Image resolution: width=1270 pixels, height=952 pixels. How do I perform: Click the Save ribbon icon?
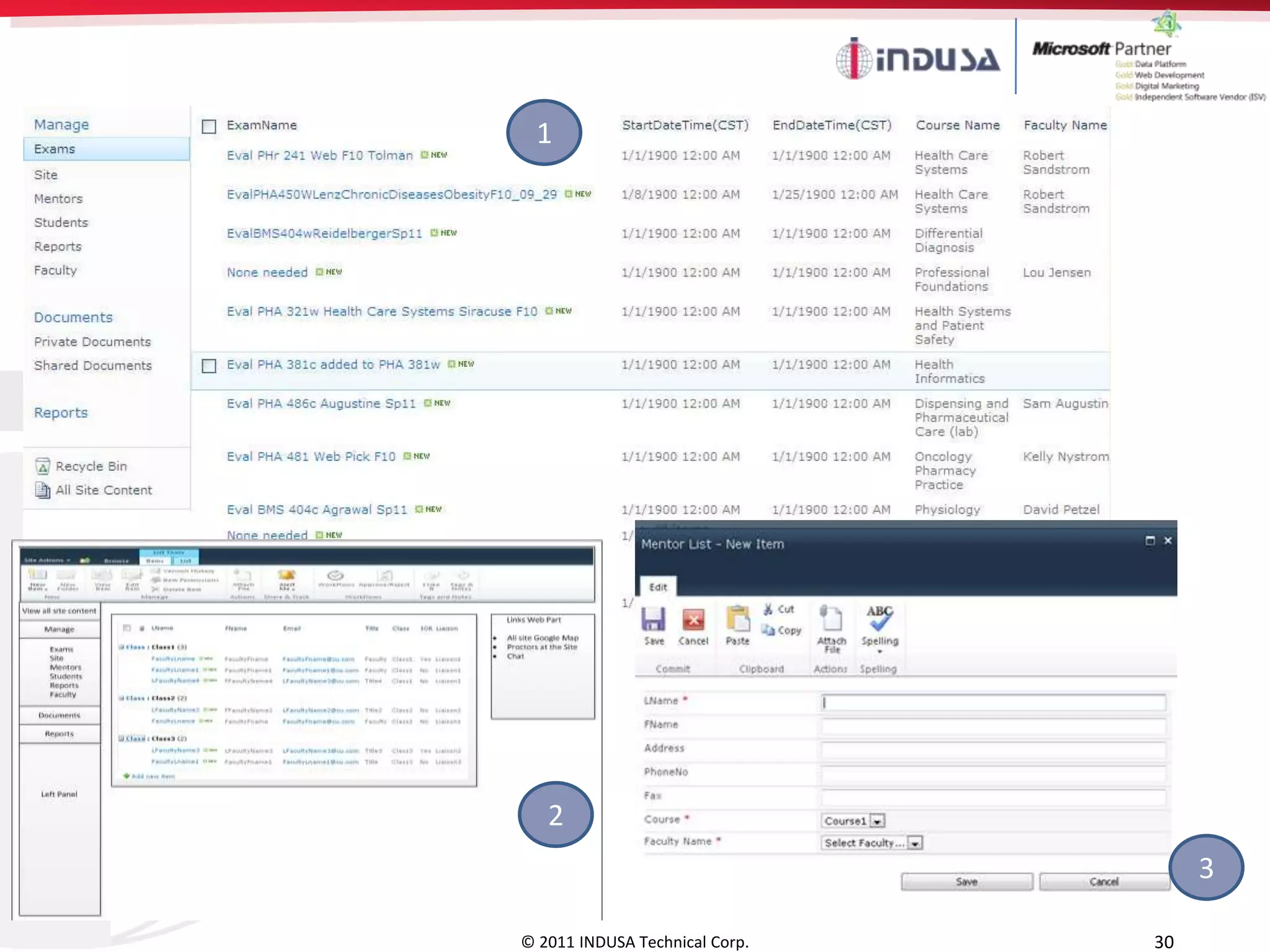pyautogui.click(x=654, y=620)
